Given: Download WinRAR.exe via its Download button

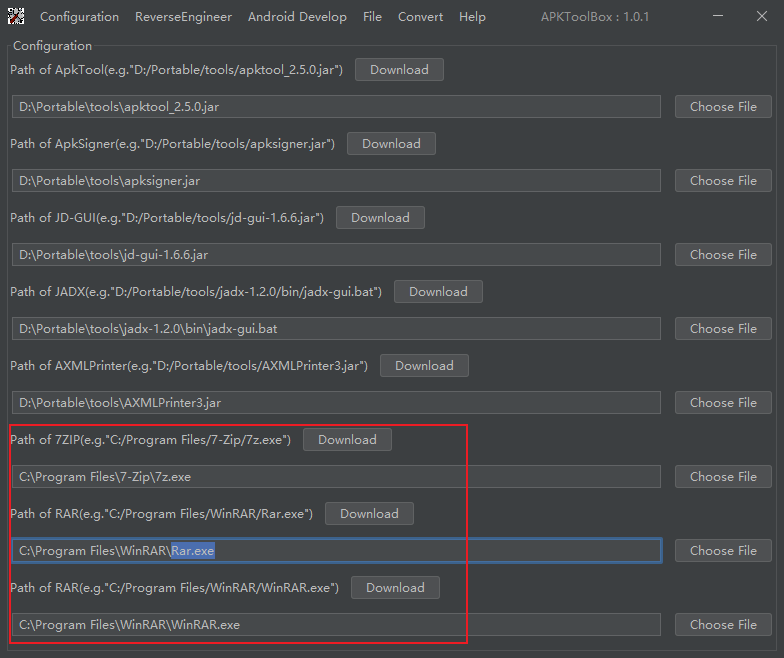Looking at the screenshot, I should pyautogui.click(x=395, y=588).
